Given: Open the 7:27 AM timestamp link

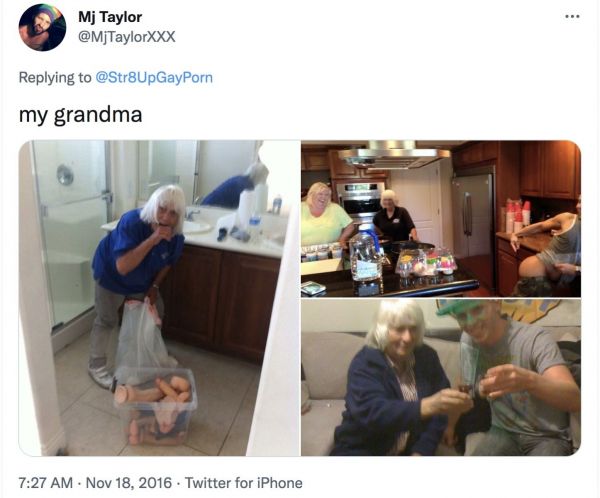Looking at the screenshot, I should (x=46, y=483).
